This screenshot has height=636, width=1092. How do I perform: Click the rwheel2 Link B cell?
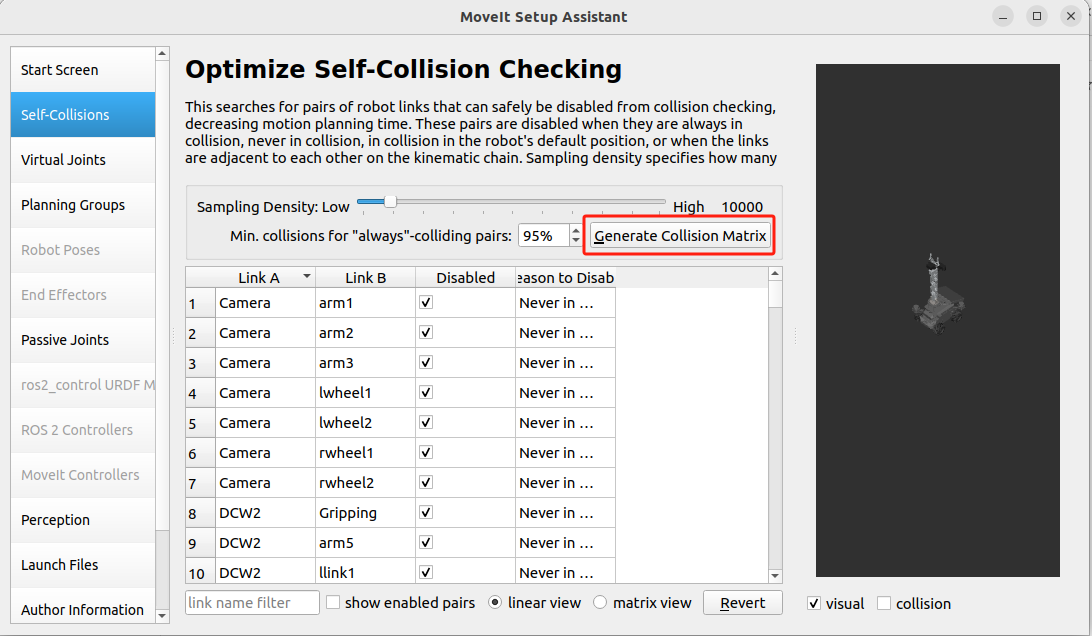tap(366, 483)
